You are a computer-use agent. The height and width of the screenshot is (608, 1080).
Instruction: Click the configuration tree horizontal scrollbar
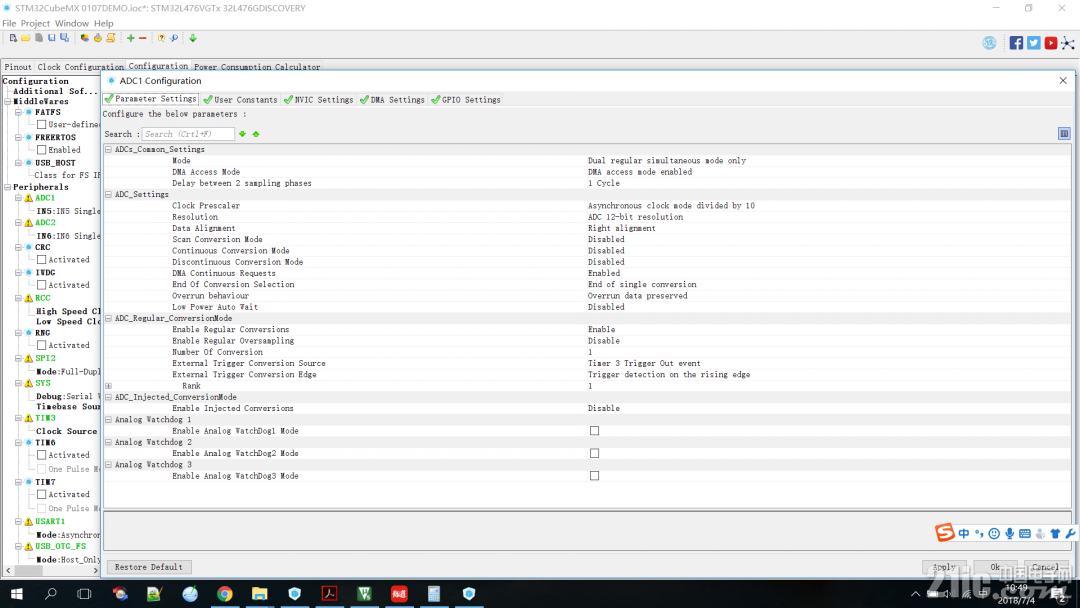pos(52,571)
